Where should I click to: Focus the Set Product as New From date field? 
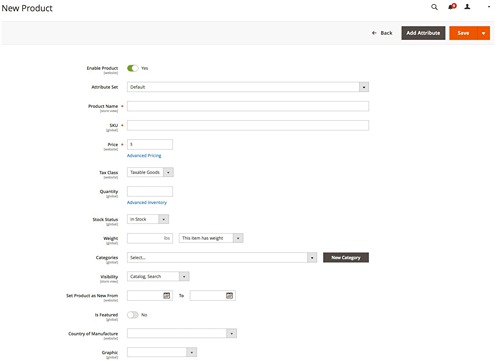pyautogui.click(x=150, y=296)
